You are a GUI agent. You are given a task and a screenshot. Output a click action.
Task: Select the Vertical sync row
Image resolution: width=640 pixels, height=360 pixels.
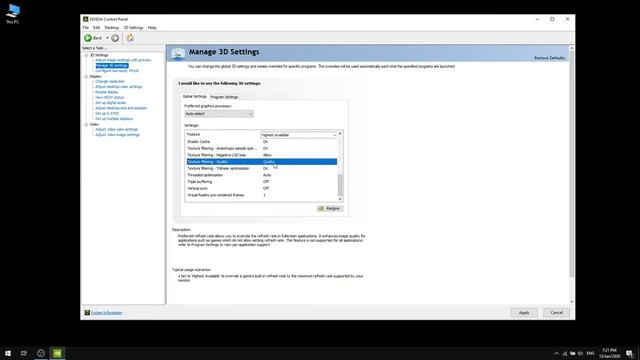pyautogui.click(x=262, y=189)
